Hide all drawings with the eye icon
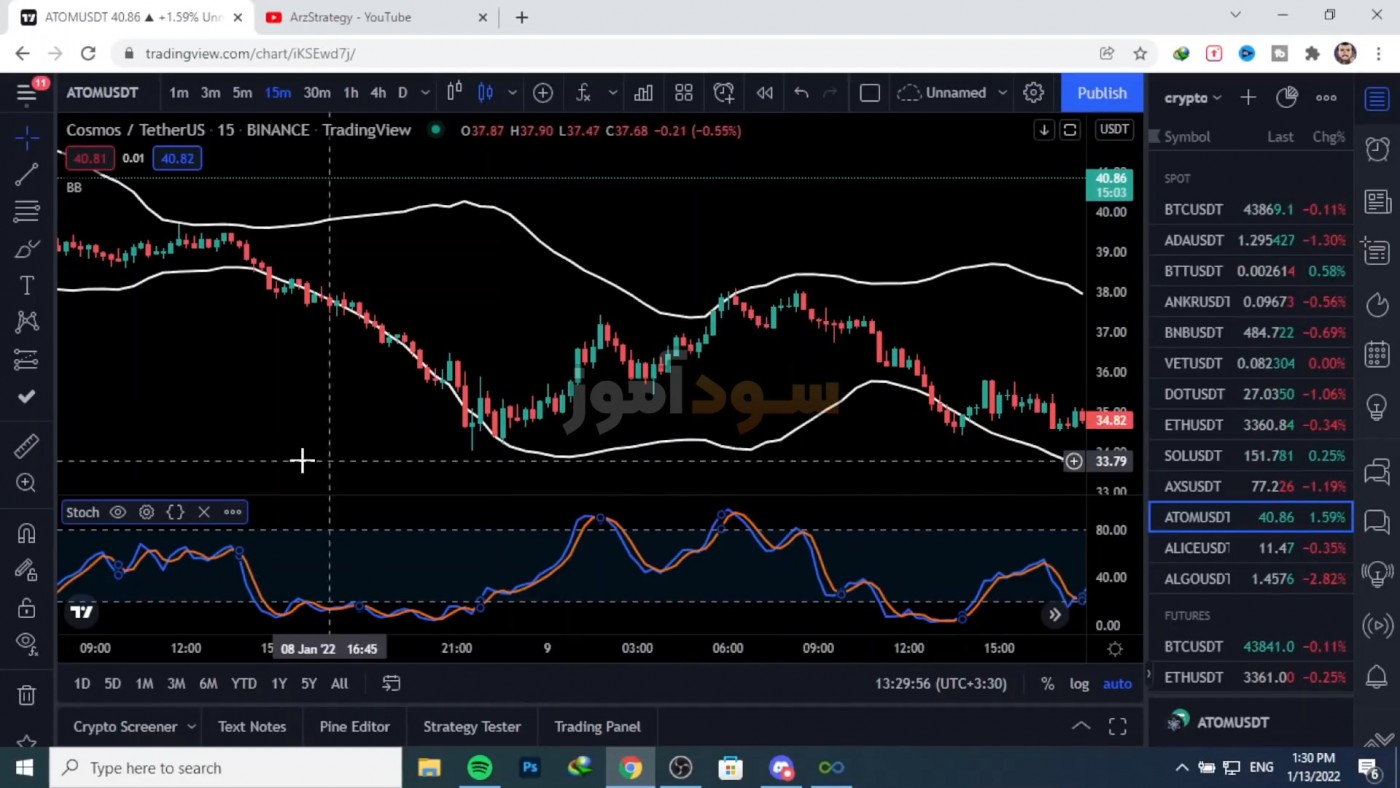The height and width of the screenshot is (788, 1400). point(27,643)
